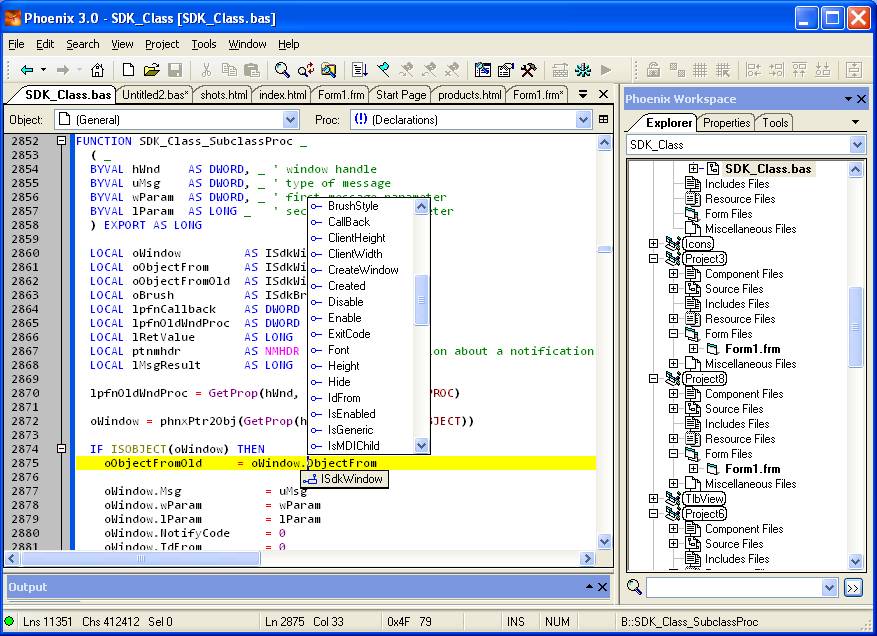Click the go to line icon

[x=360, y=70]
